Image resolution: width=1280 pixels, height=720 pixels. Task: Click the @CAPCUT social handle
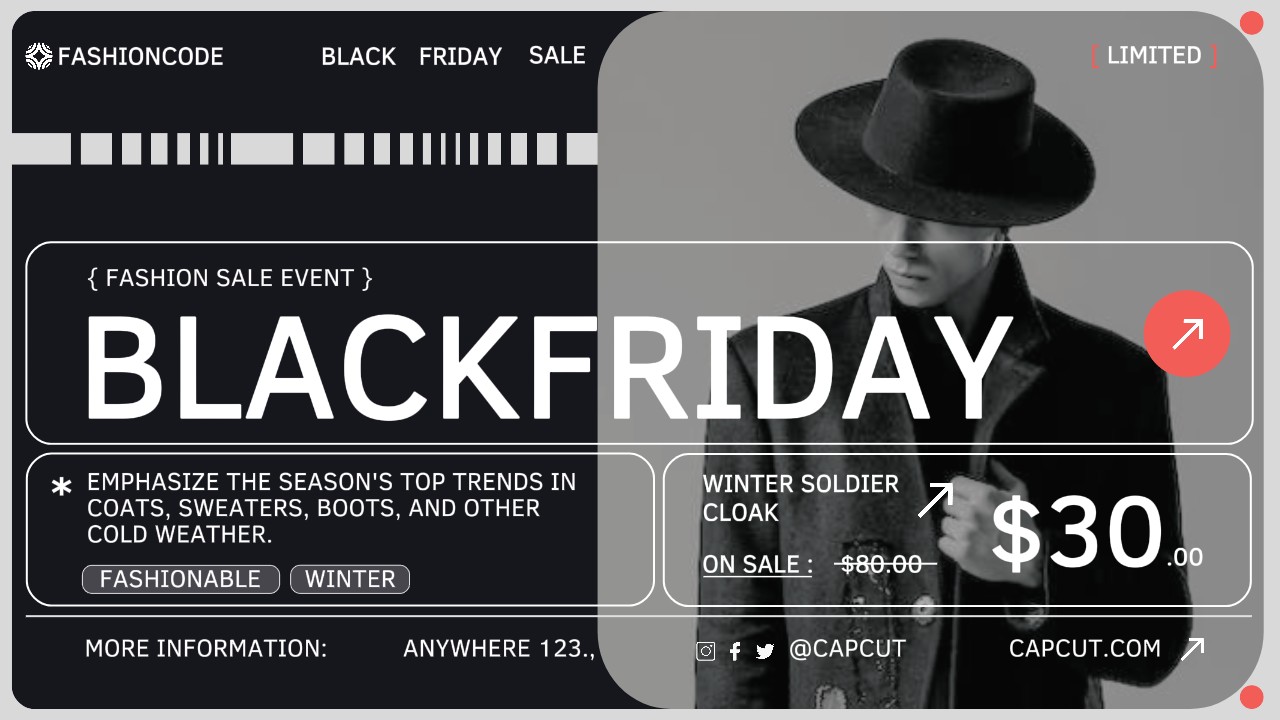click(847, 649)
